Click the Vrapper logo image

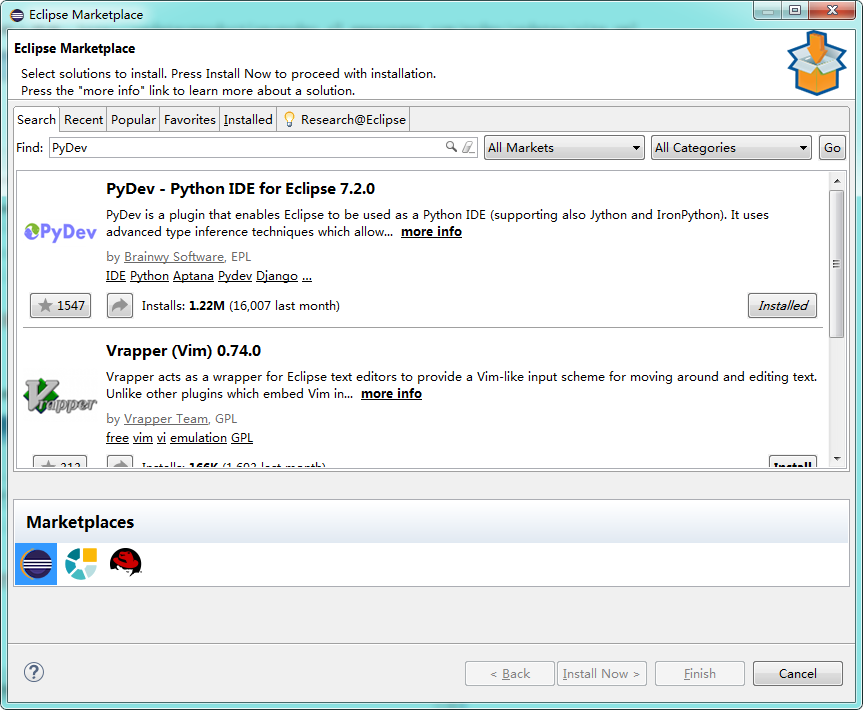coord(60,396)
